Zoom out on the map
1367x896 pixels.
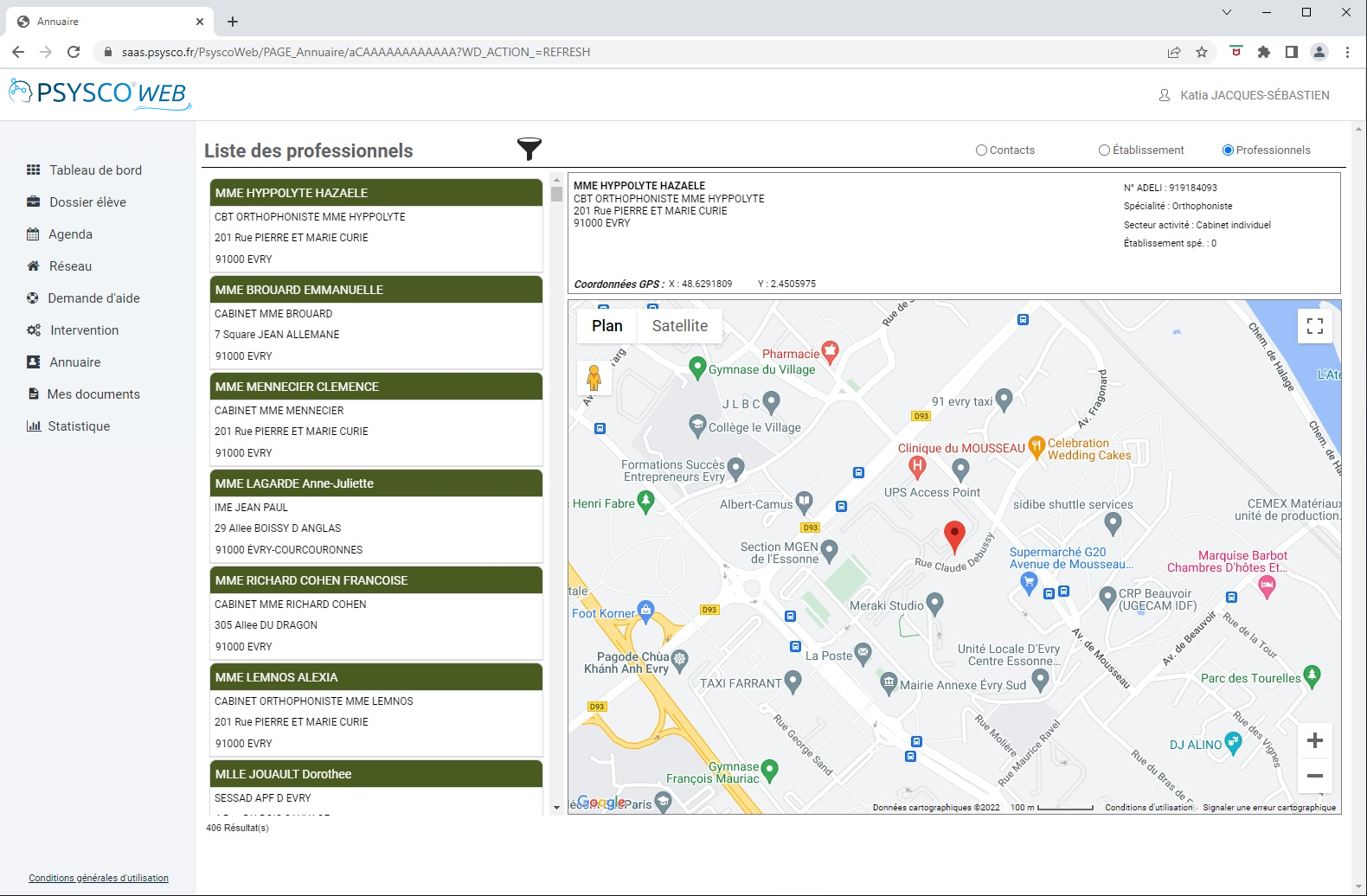[1315, 776]
